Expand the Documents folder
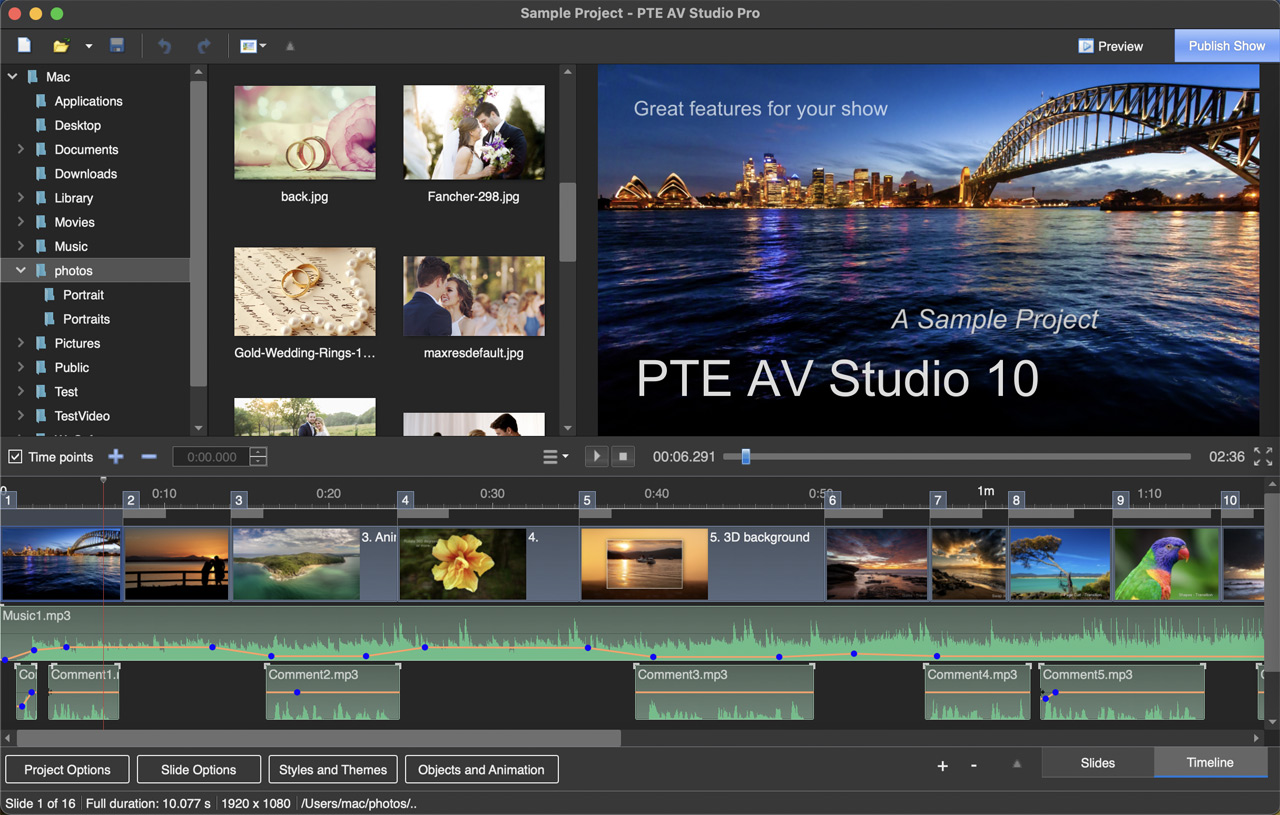The height and width of the screenshot is (815, 1280). click(x=20, y=150)
